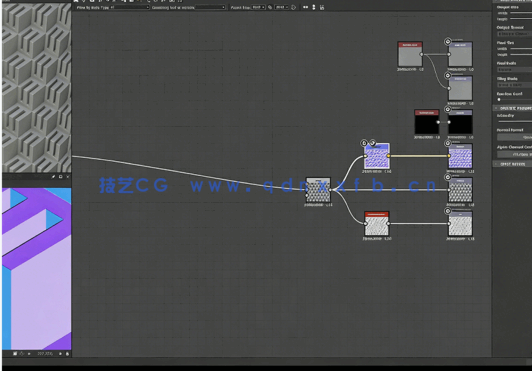Open the second Parent Size dropdown
The height and width of the screenshot is (371, 532).
(282, 7)
